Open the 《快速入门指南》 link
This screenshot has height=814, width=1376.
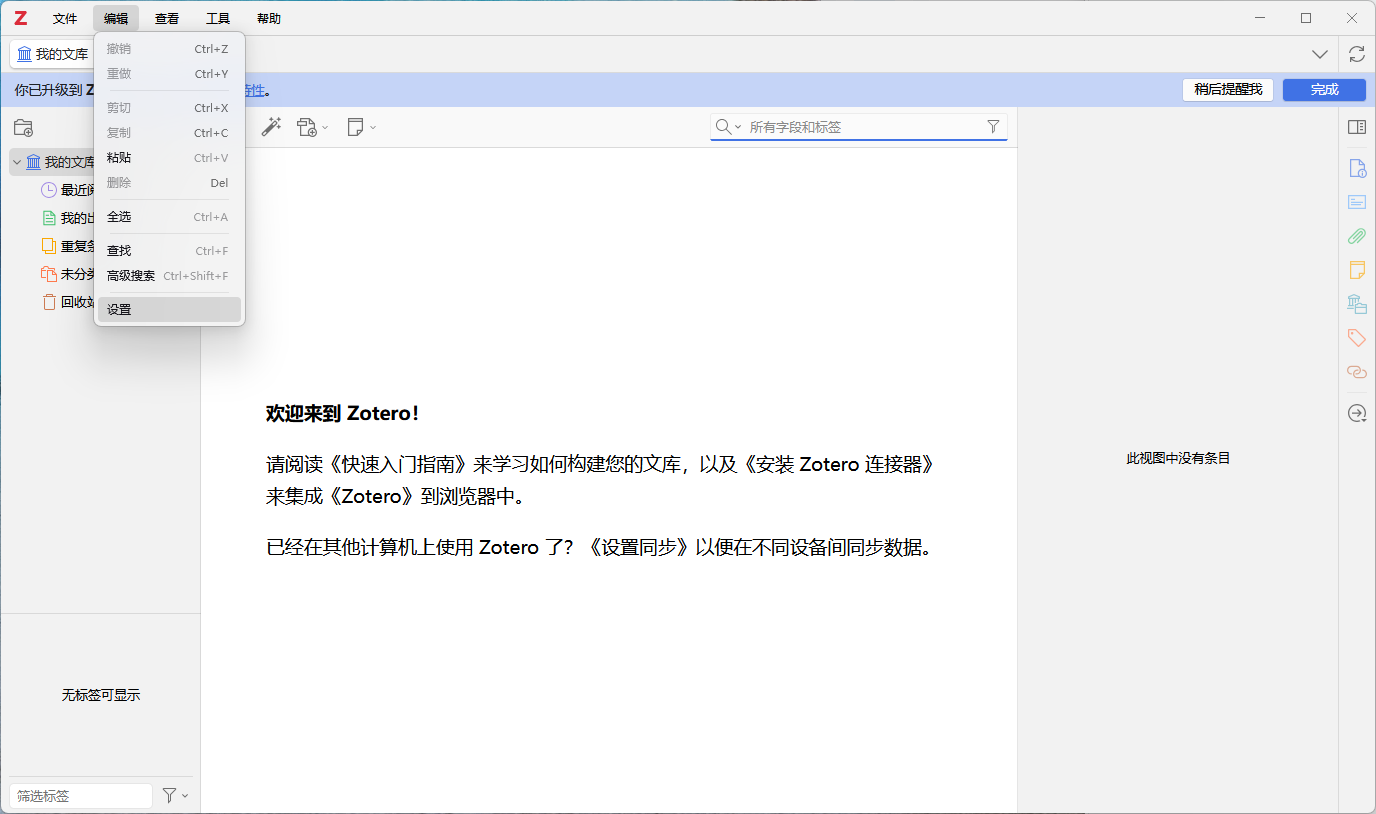[x=398, y=465]
